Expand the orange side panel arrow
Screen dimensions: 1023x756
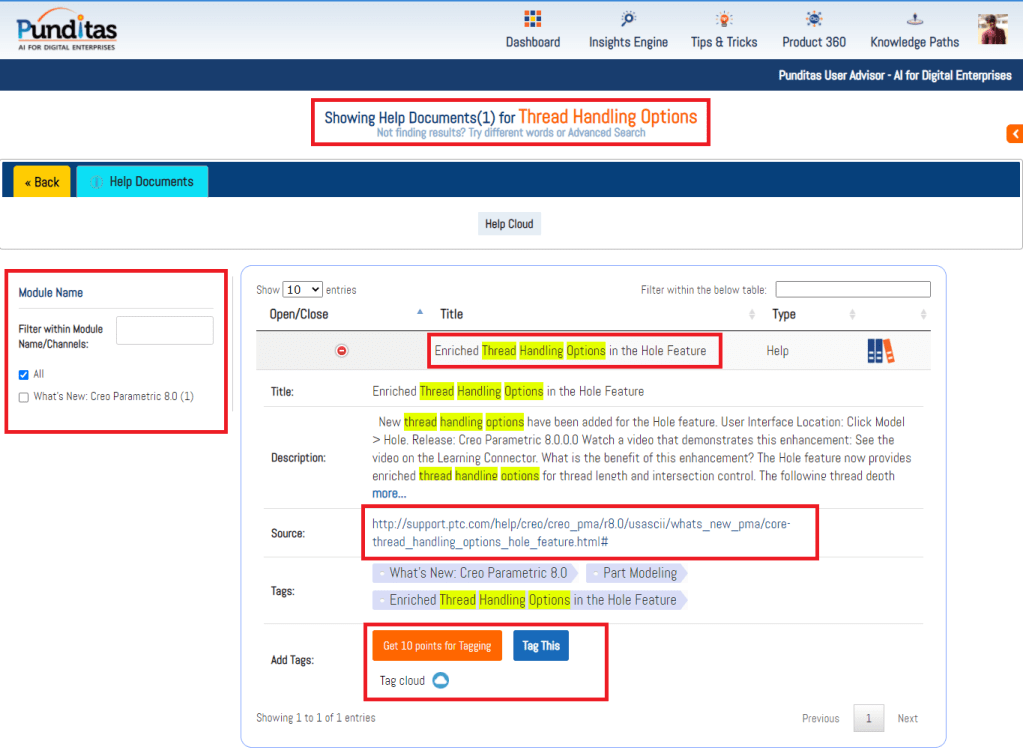1014,134
